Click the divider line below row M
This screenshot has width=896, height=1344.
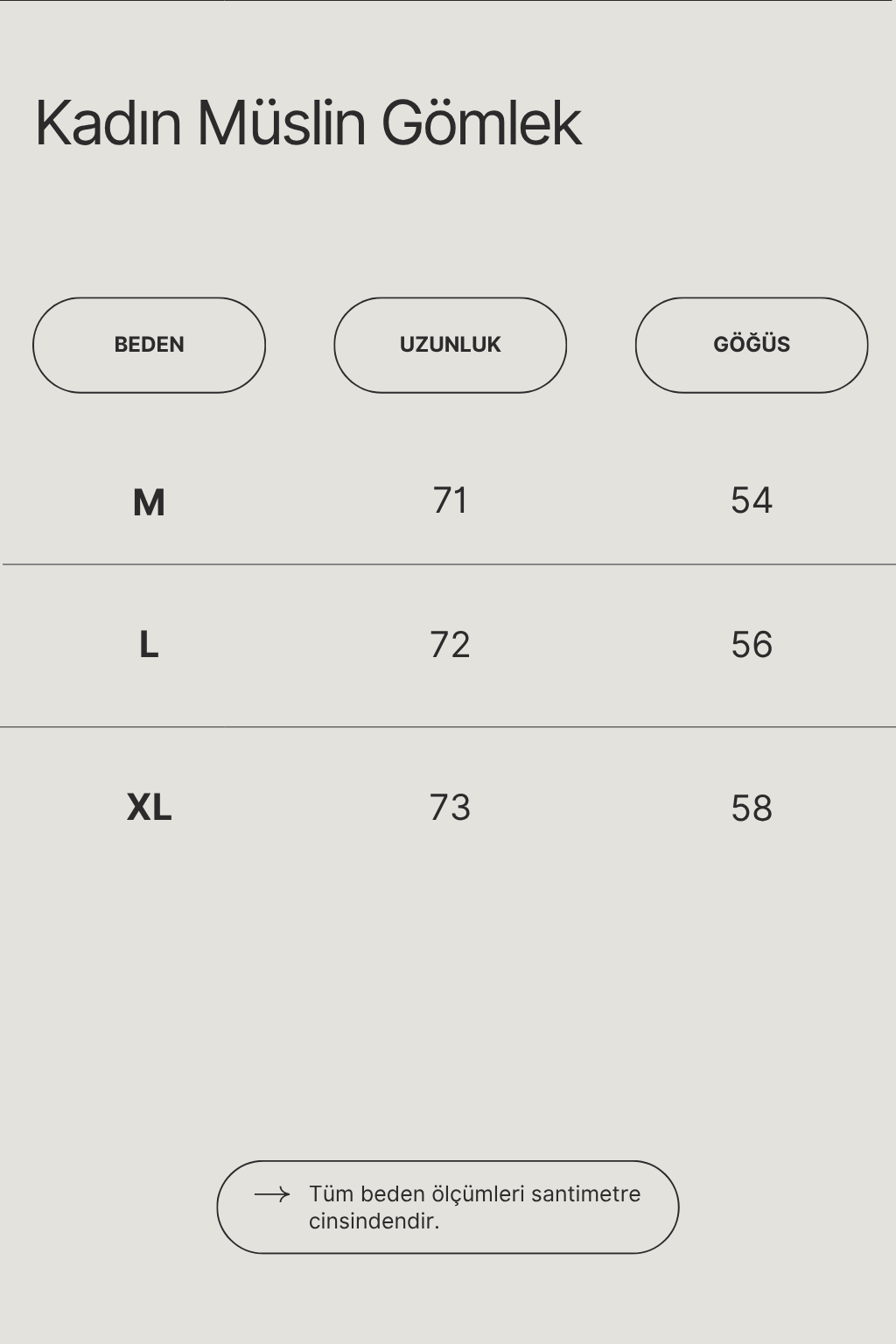pos(448,564)
